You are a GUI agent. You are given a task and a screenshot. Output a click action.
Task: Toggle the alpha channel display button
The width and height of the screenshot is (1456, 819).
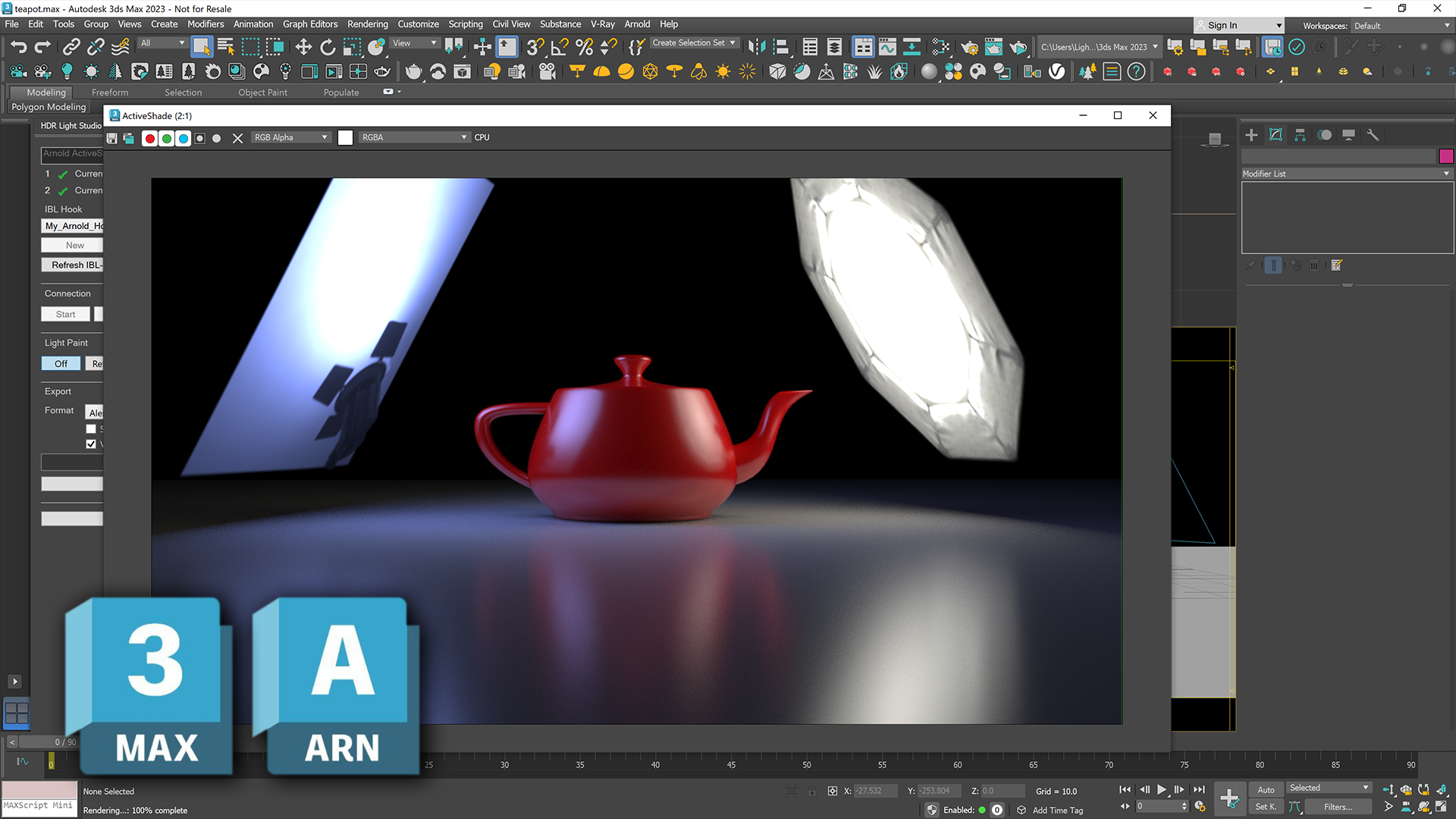[x=200, y=138]
